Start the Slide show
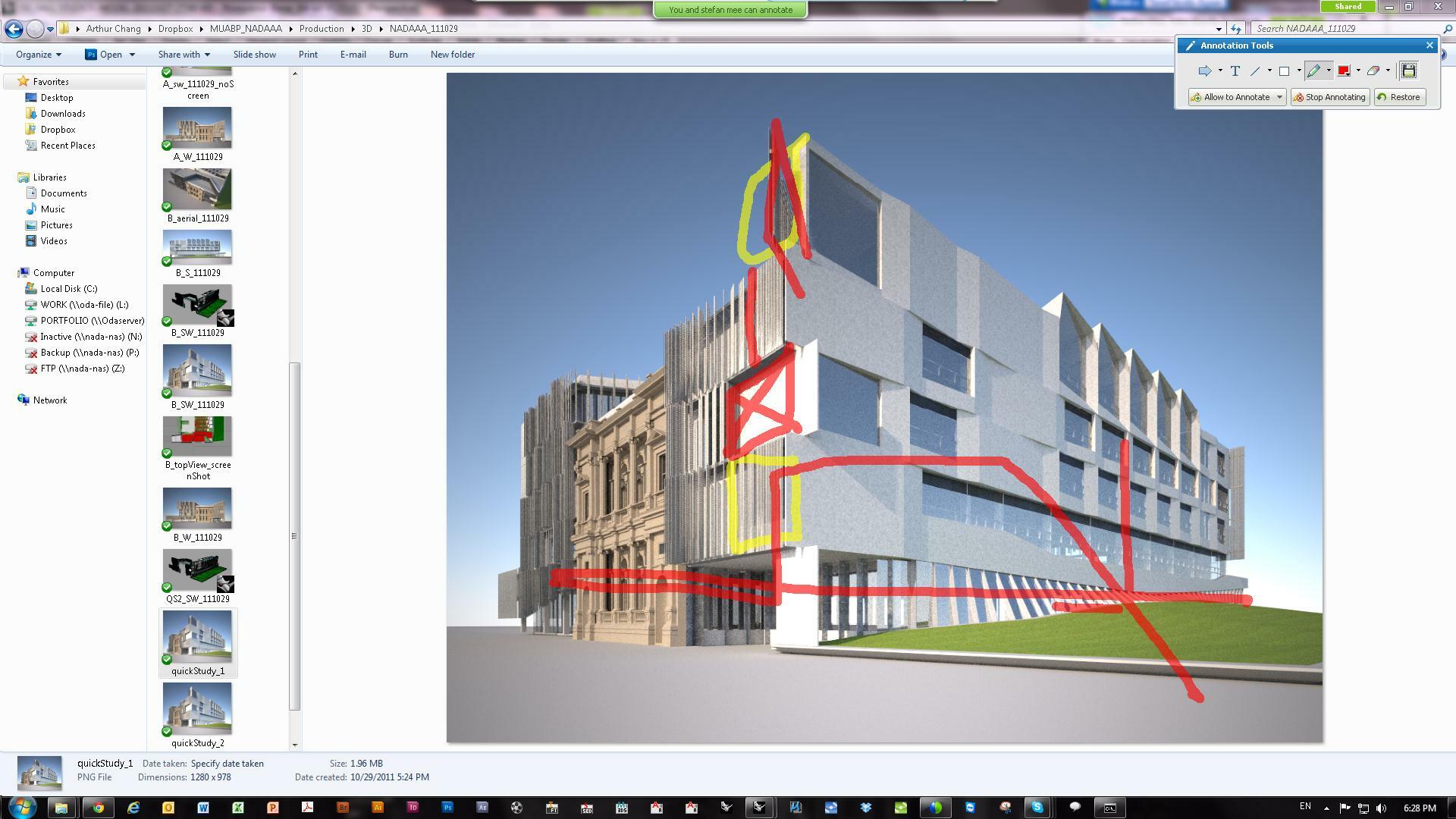The image size is (1456, 819). [x=254, y=55]
